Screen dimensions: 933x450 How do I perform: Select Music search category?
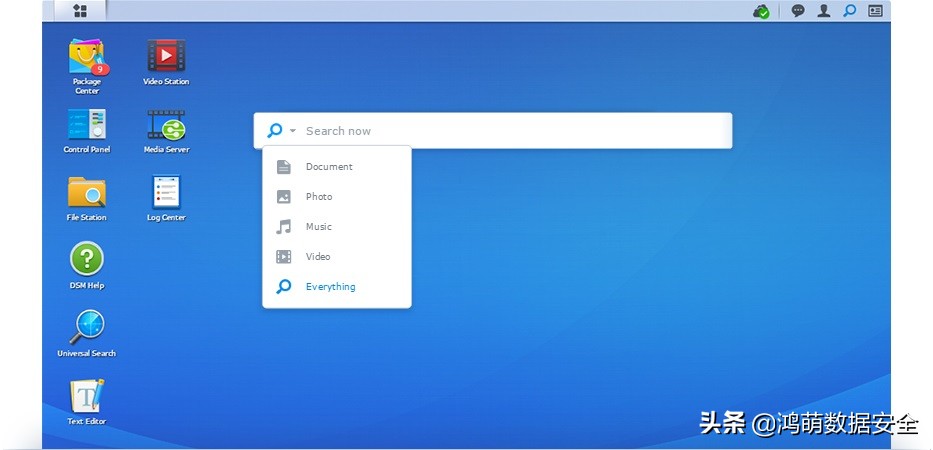pos(337,227)
